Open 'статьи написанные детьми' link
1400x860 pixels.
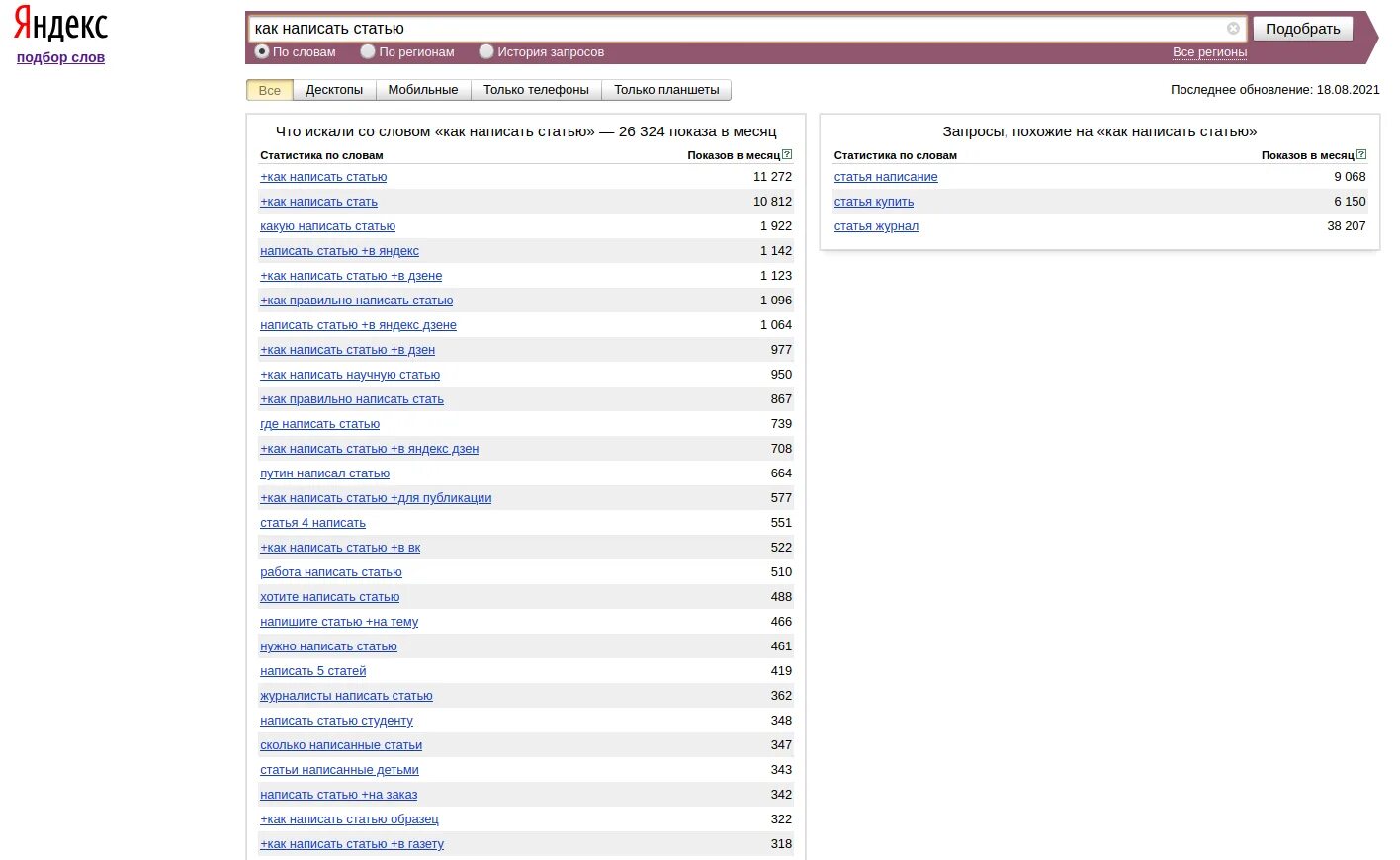(339, 770)
